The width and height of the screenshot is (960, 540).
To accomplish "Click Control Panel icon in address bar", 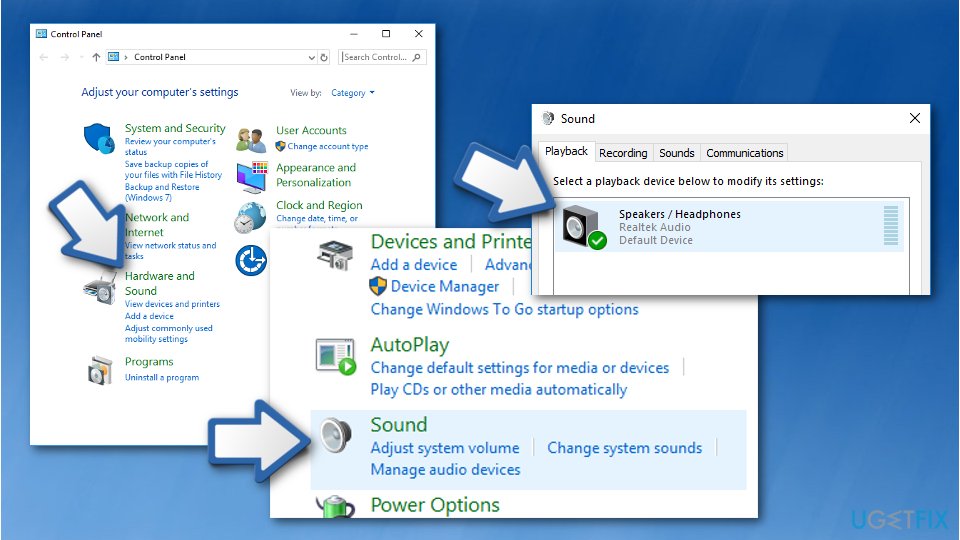I will click(x=113, y=57).
